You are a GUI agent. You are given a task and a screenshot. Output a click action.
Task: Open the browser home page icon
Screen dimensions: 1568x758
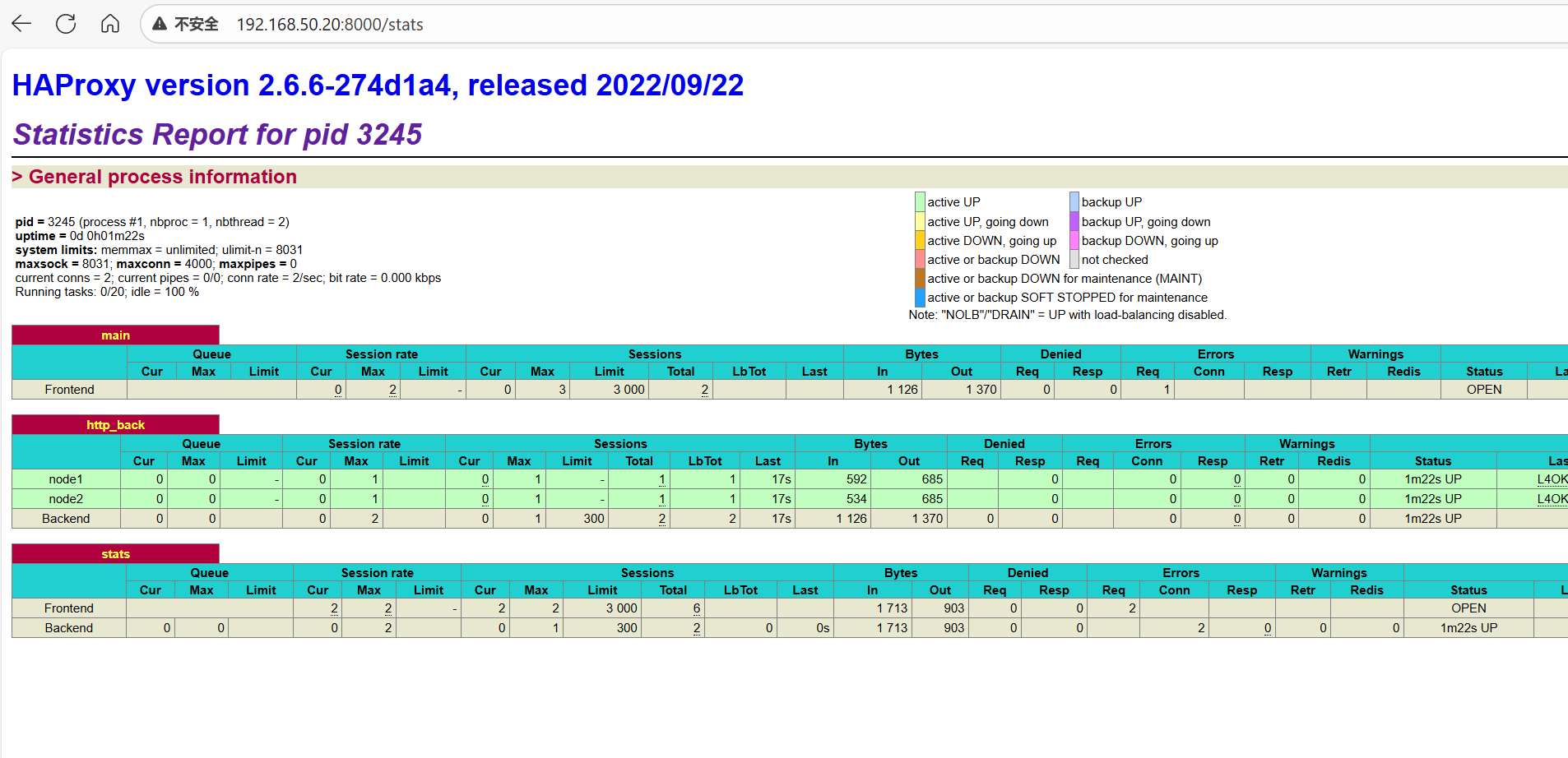pos(110,24)
